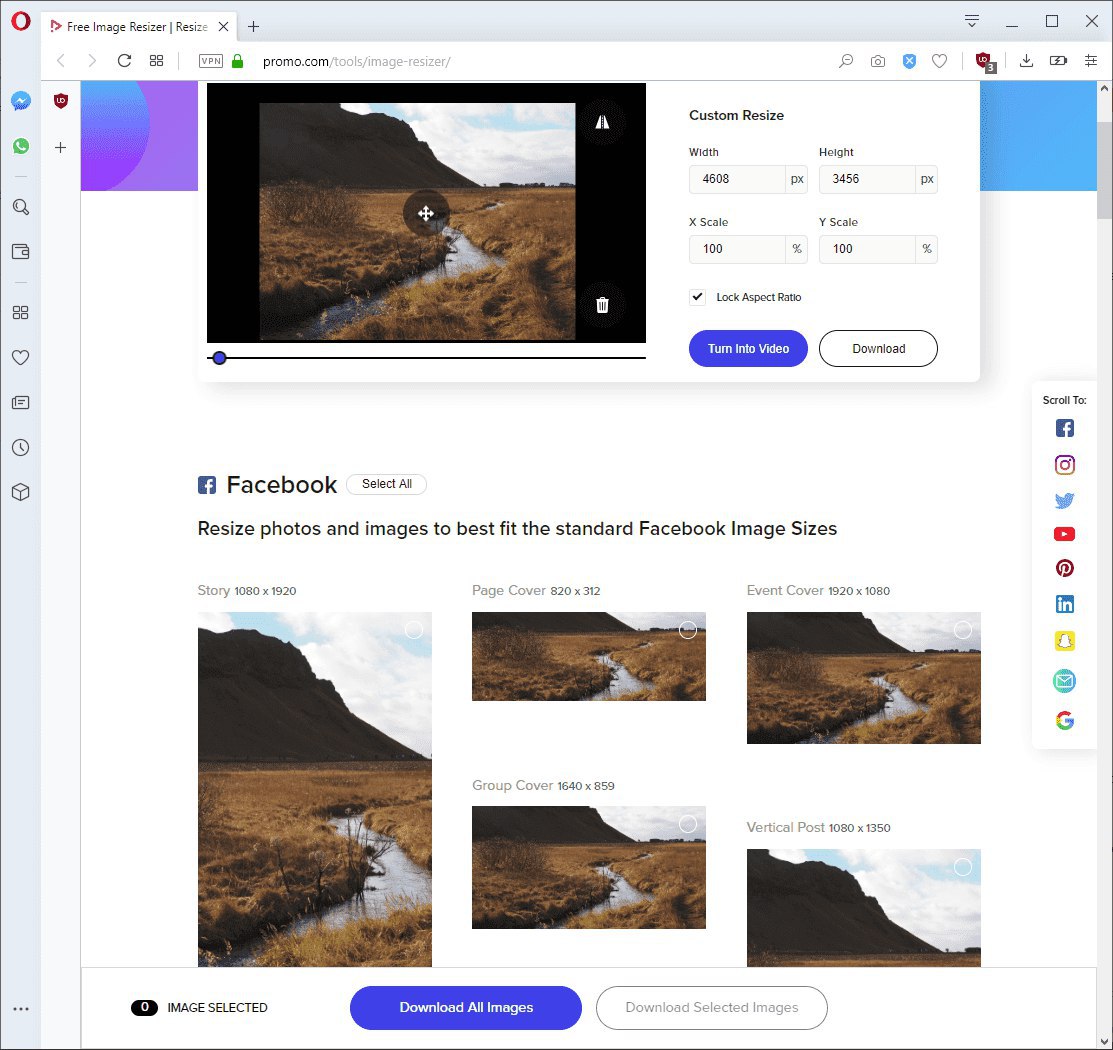Image resolution: width=1113 pixels, height=1050 pixels.
Task: Click the move handle on the preview image
Action: click(426, 213)
